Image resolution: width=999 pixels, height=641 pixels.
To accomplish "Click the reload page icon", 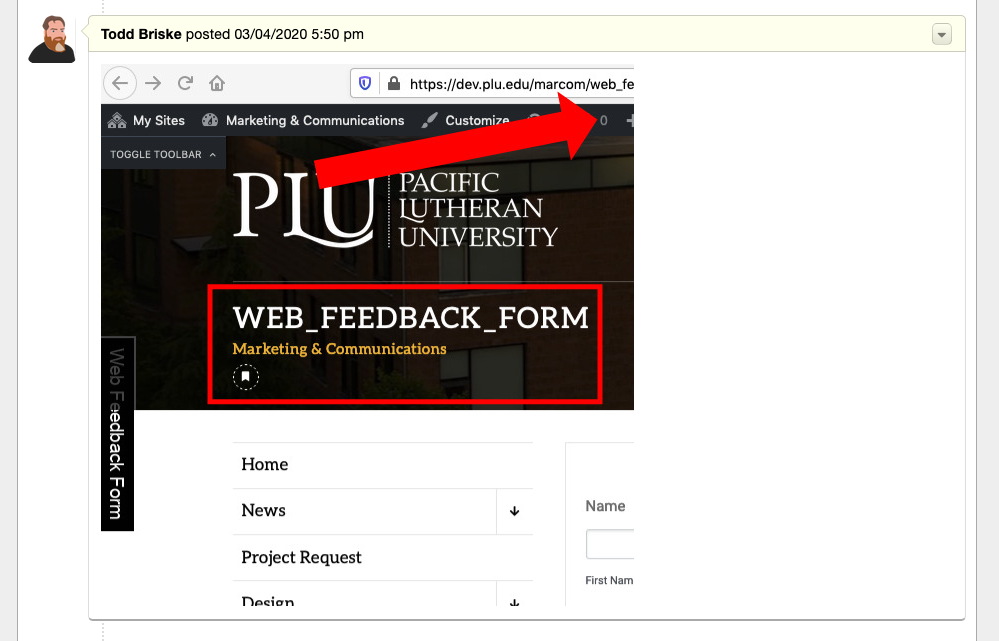I will (x=185, y=83).
